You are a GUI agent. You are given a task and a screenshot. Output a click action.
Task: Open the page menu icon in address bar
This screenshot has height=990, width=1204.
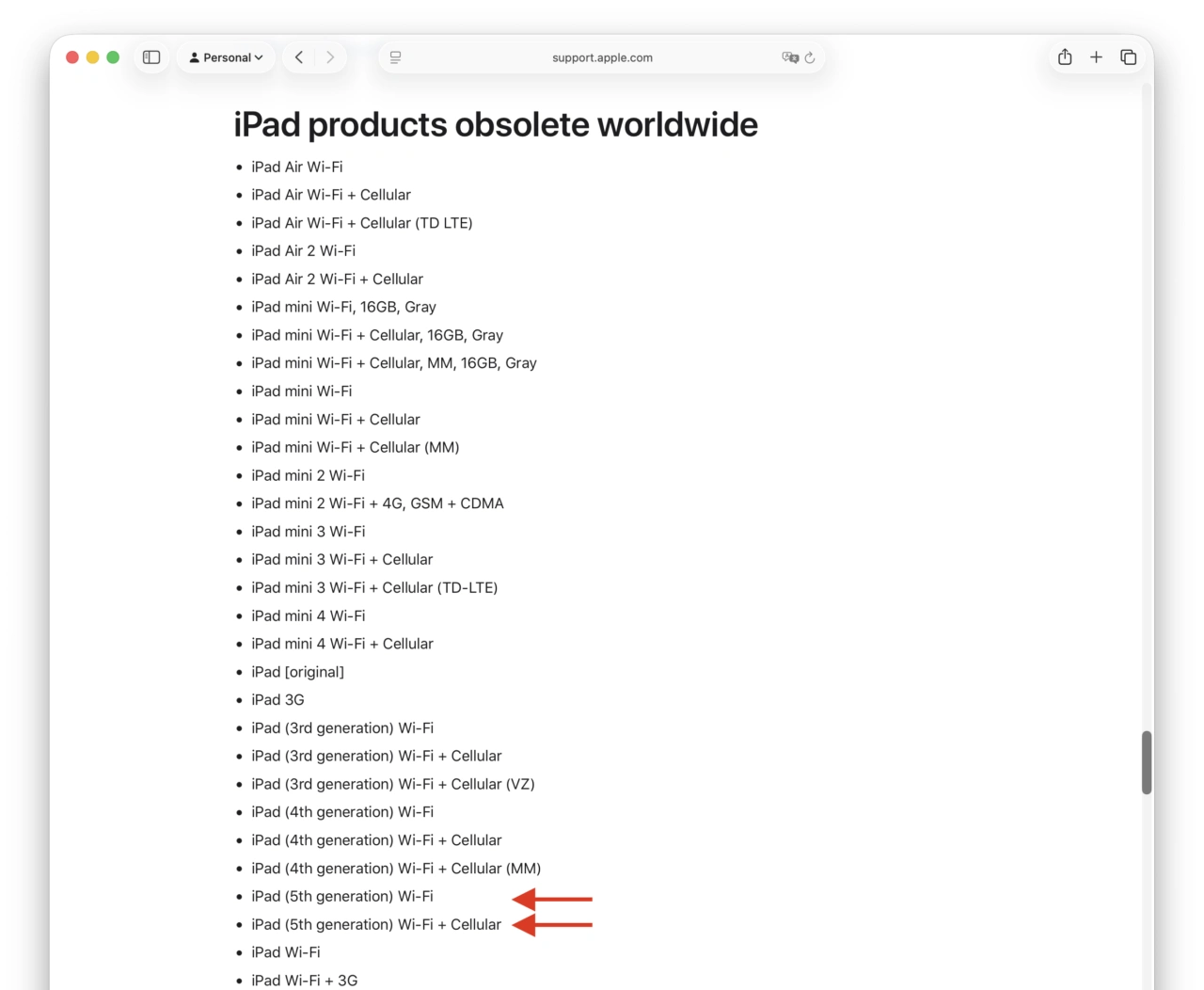[x=396, y=57]
